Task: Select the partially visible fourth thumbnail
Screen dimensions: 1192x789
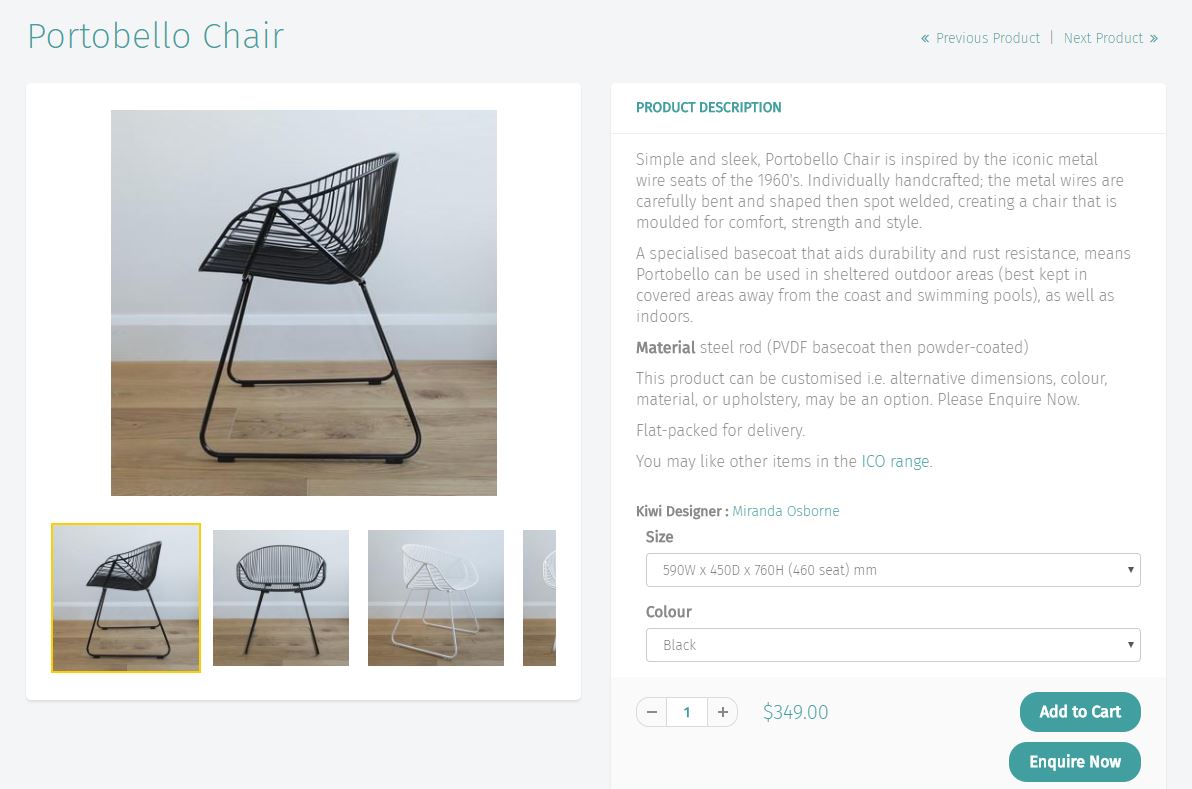Action: click(539, 597)
